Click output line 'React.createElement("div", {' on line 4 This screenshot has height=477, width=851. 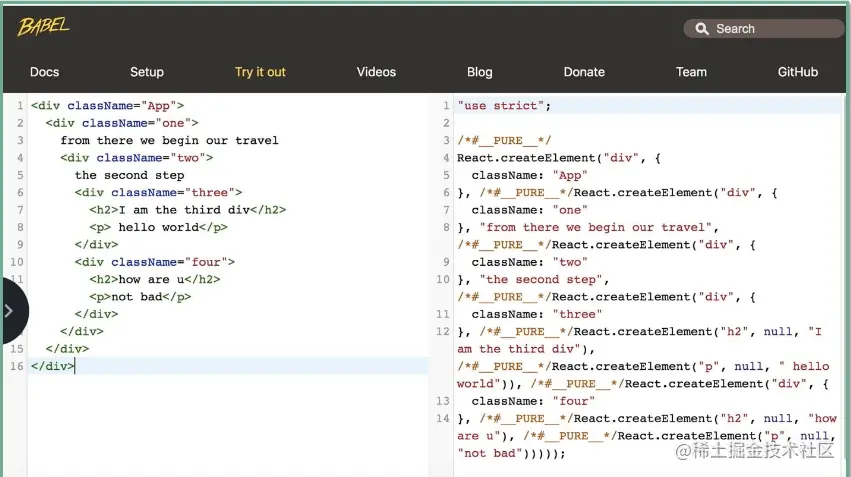[559, 158]
